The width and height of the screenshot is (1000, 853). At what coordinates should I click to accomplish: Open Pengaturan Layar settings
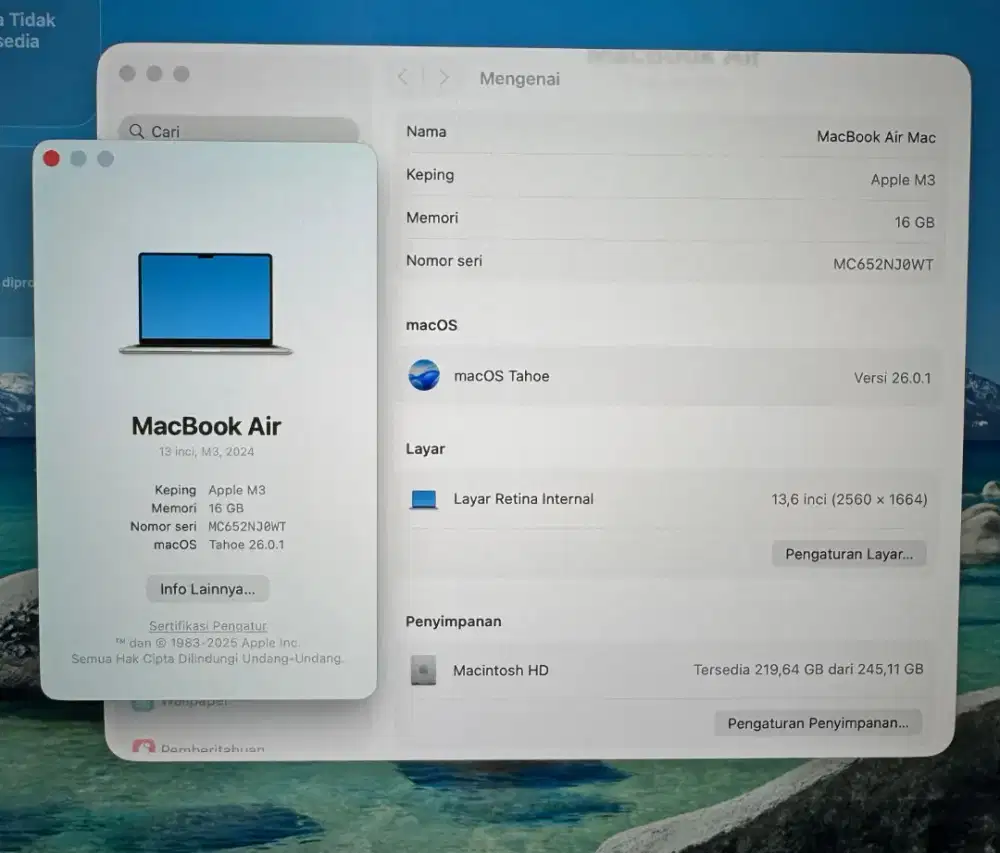point(849,553)
